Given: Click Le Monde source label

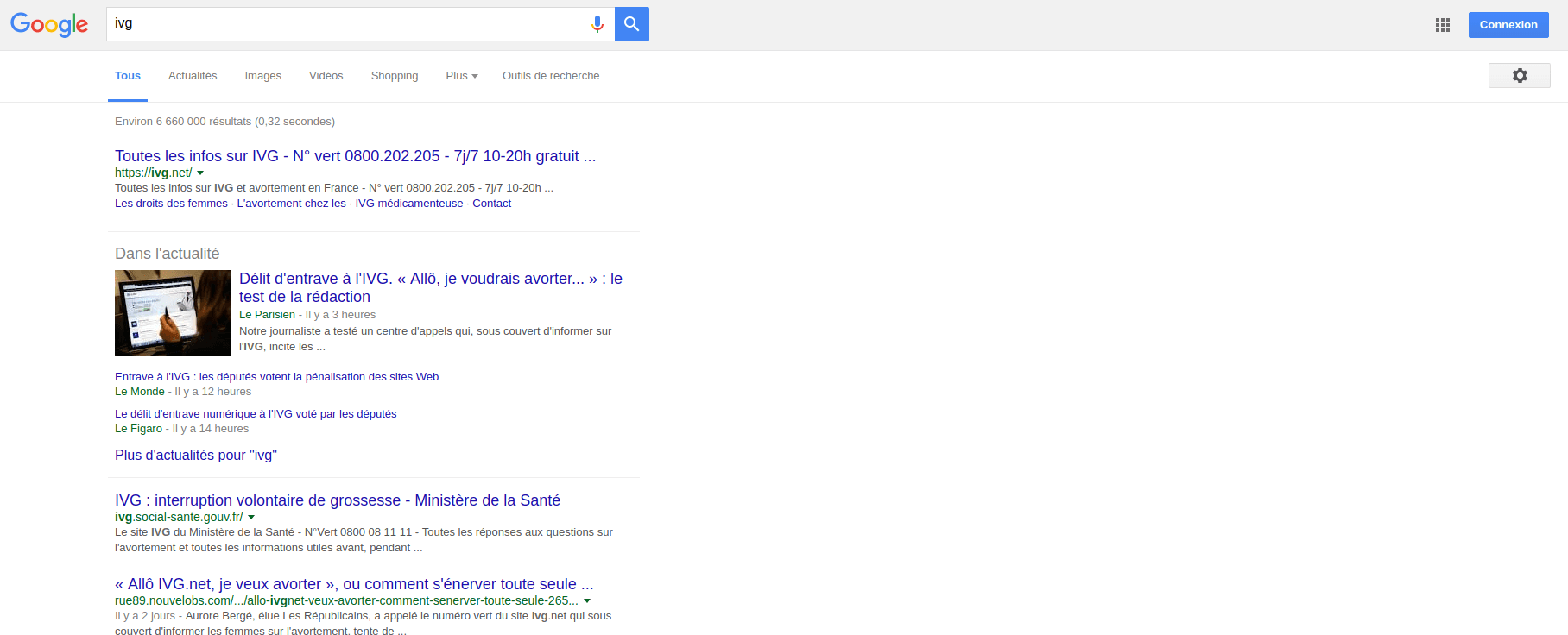Looking at the screenshot, I should [139, 392].
